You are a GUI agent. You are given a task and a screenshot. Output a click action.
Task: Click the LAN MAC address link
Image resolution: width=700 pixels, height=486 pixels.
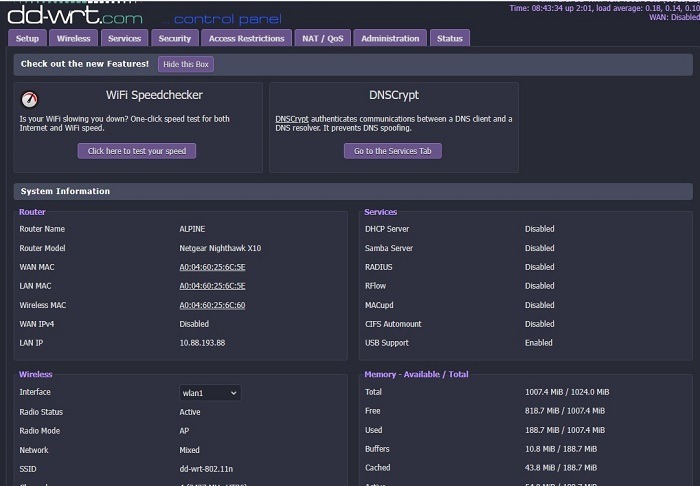pos(212,286)
